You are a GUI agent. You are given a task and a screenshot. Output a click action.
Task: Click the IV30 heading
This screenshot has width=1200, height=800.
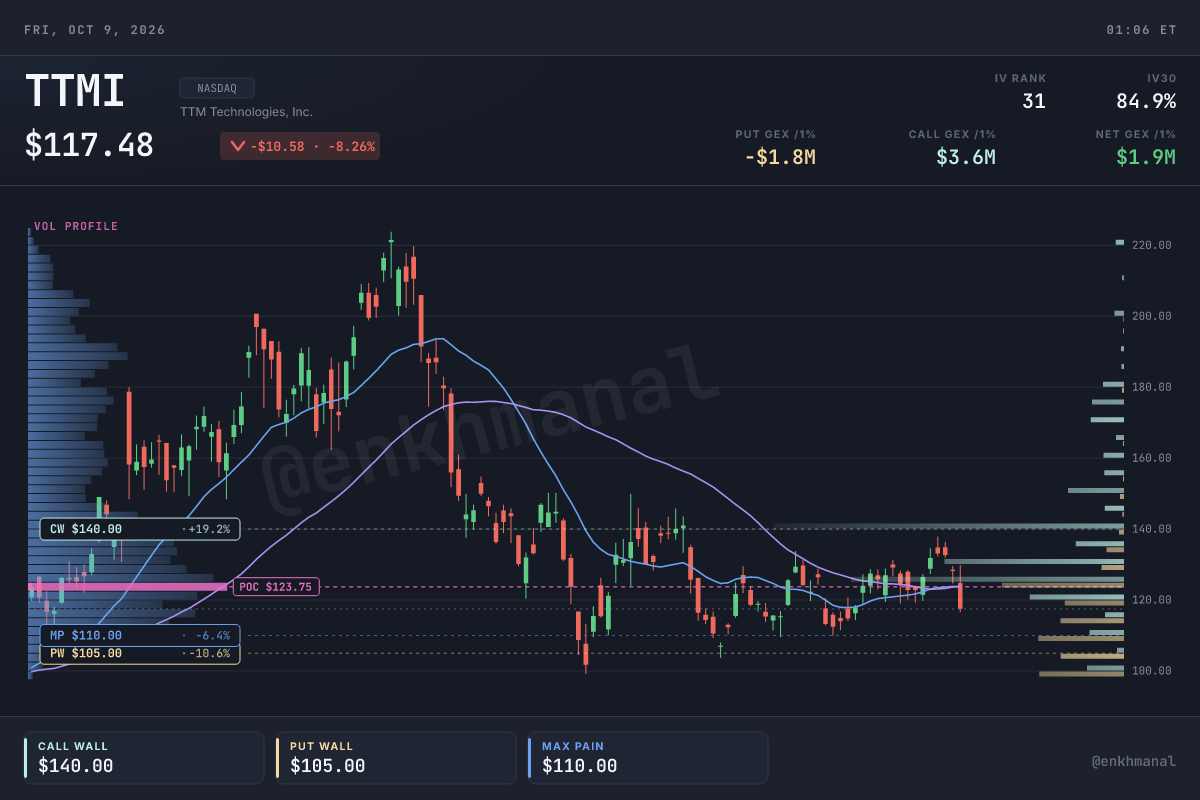point(1161,78)
